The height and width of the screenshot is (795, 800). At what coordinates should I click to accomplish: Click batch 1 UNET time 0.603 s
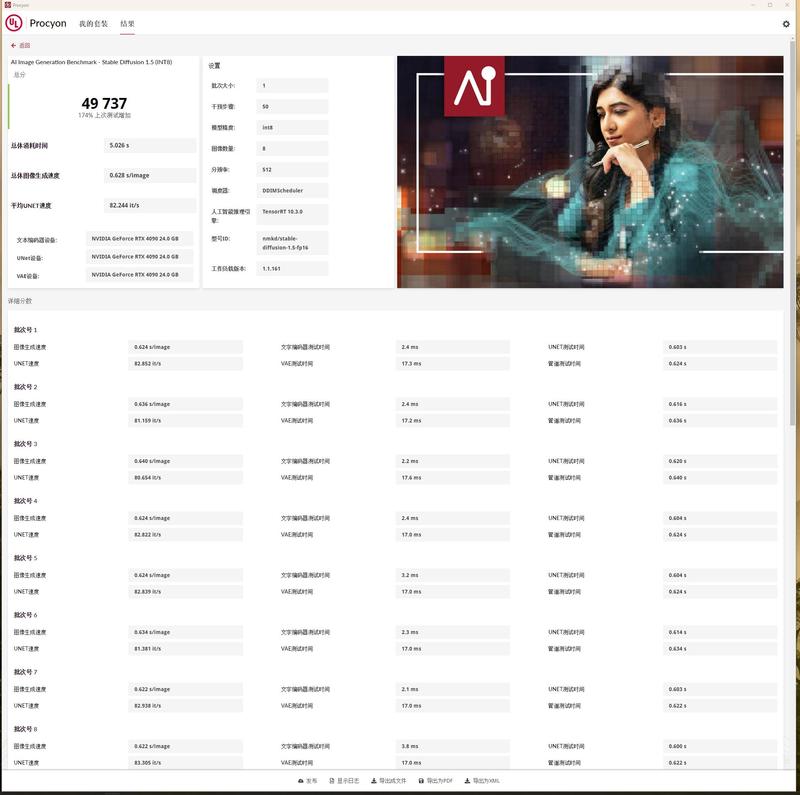(719, 347)
